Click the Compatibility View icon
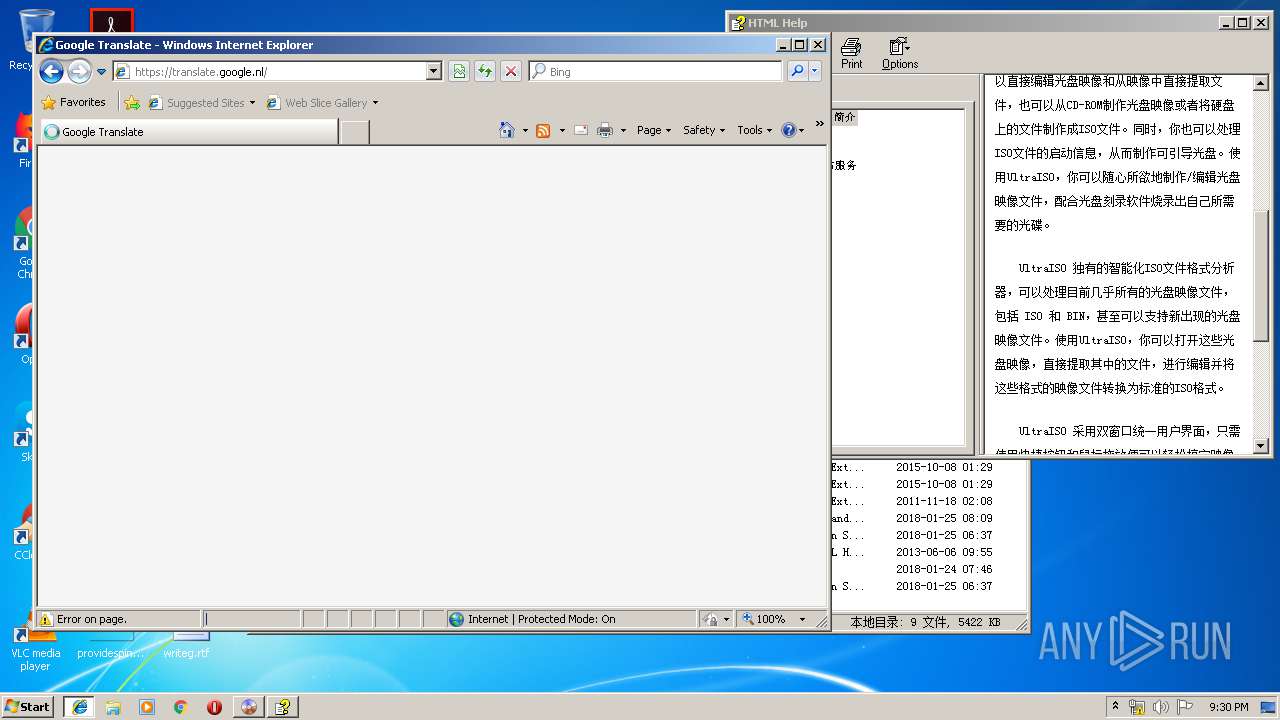This screenshot has width=1280, height=720. click(x=459, y=71)
